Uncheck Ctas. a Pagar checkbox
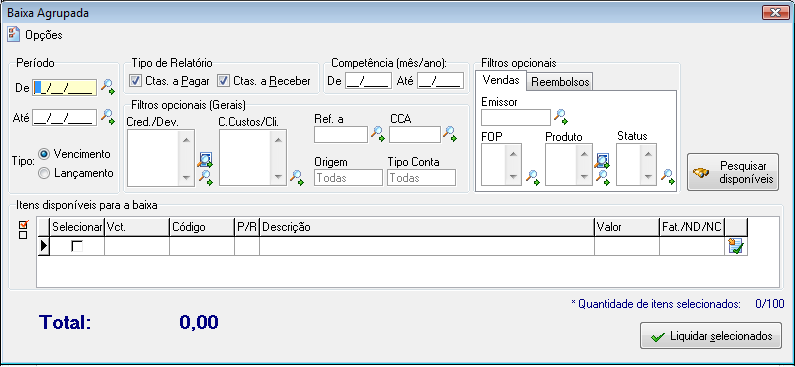 (135, 81)
